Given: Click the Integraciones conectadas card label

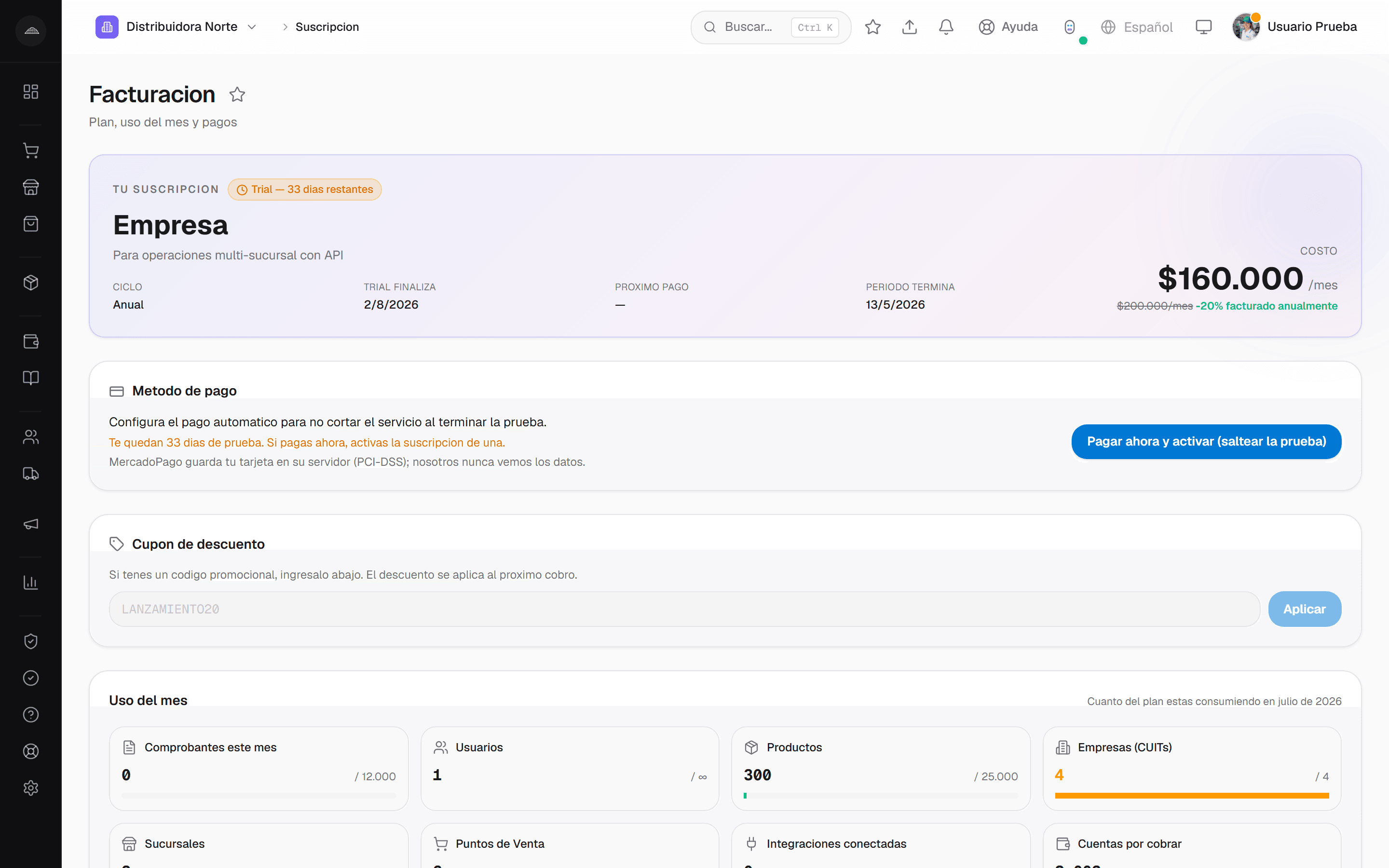Looking at the screenshot, I should click(x=836, y=844).
